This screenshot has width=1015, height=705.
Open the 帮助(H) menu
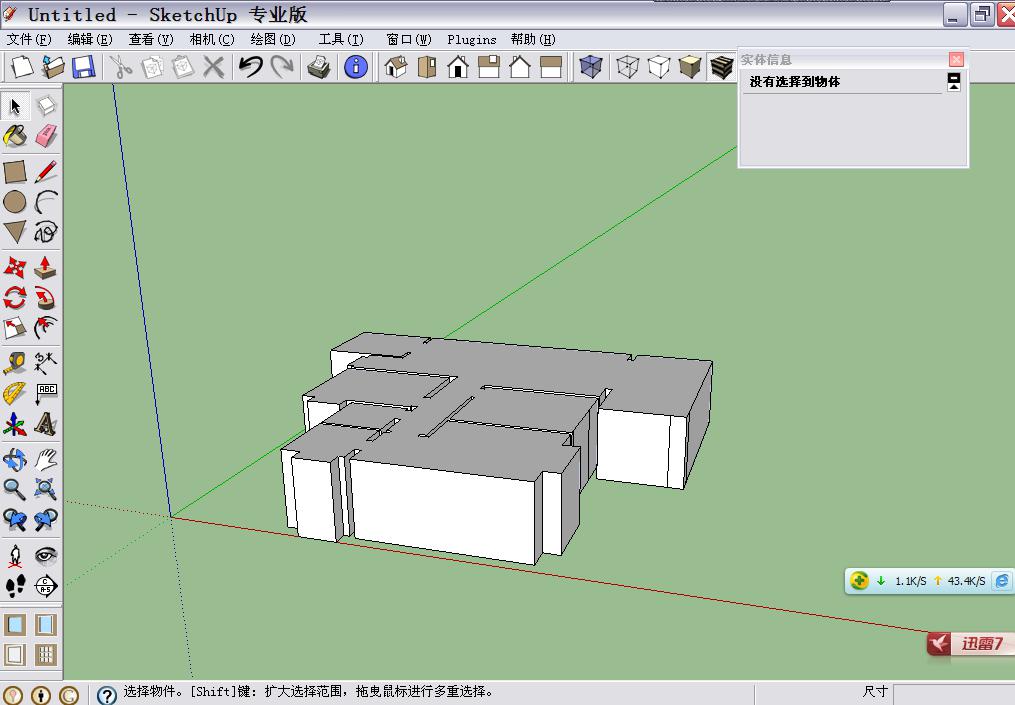(x=533, y=39)
